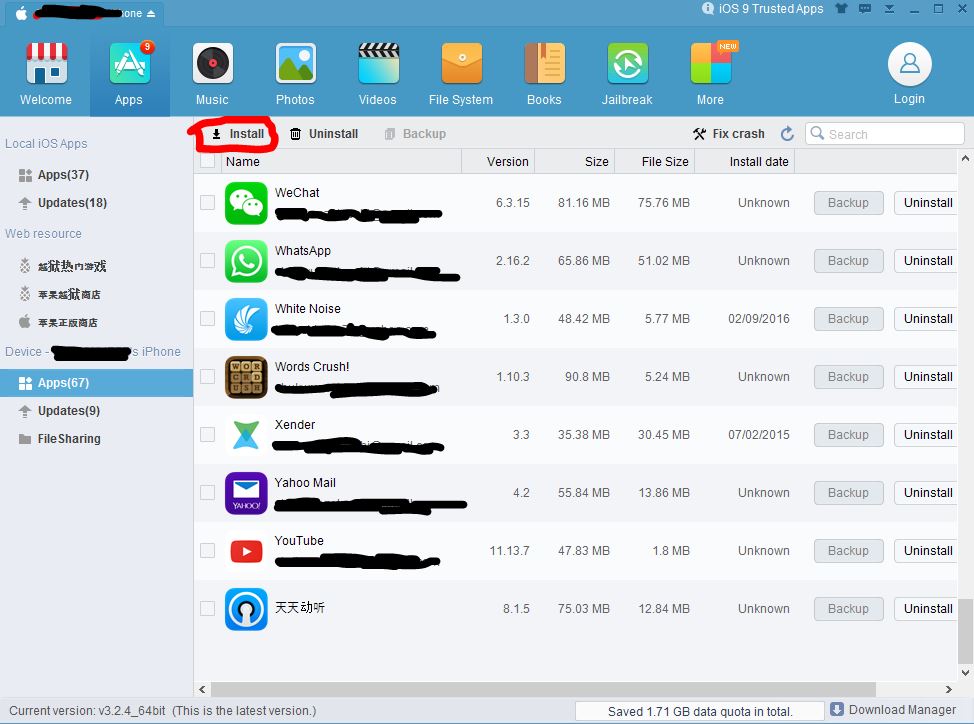Click Backup in the WhatsApp row
The width and height of the screenshot is (974, 724).
click(x=849, y=261)
